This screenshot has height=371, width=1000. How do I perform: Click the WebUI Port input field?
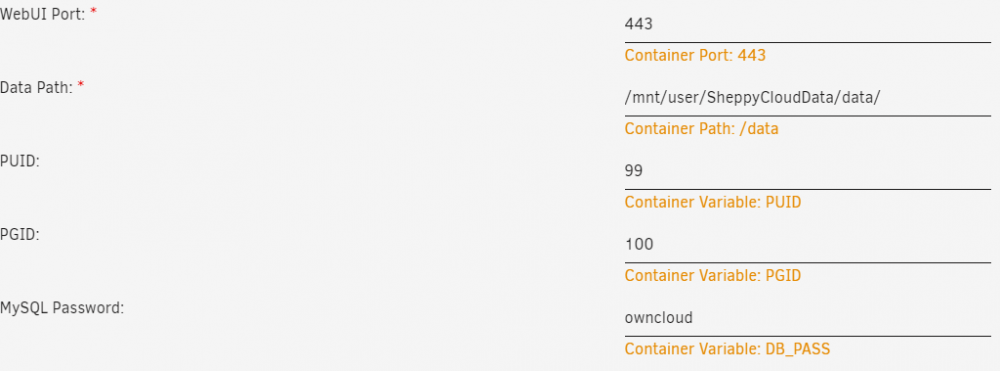coord(807,24)
